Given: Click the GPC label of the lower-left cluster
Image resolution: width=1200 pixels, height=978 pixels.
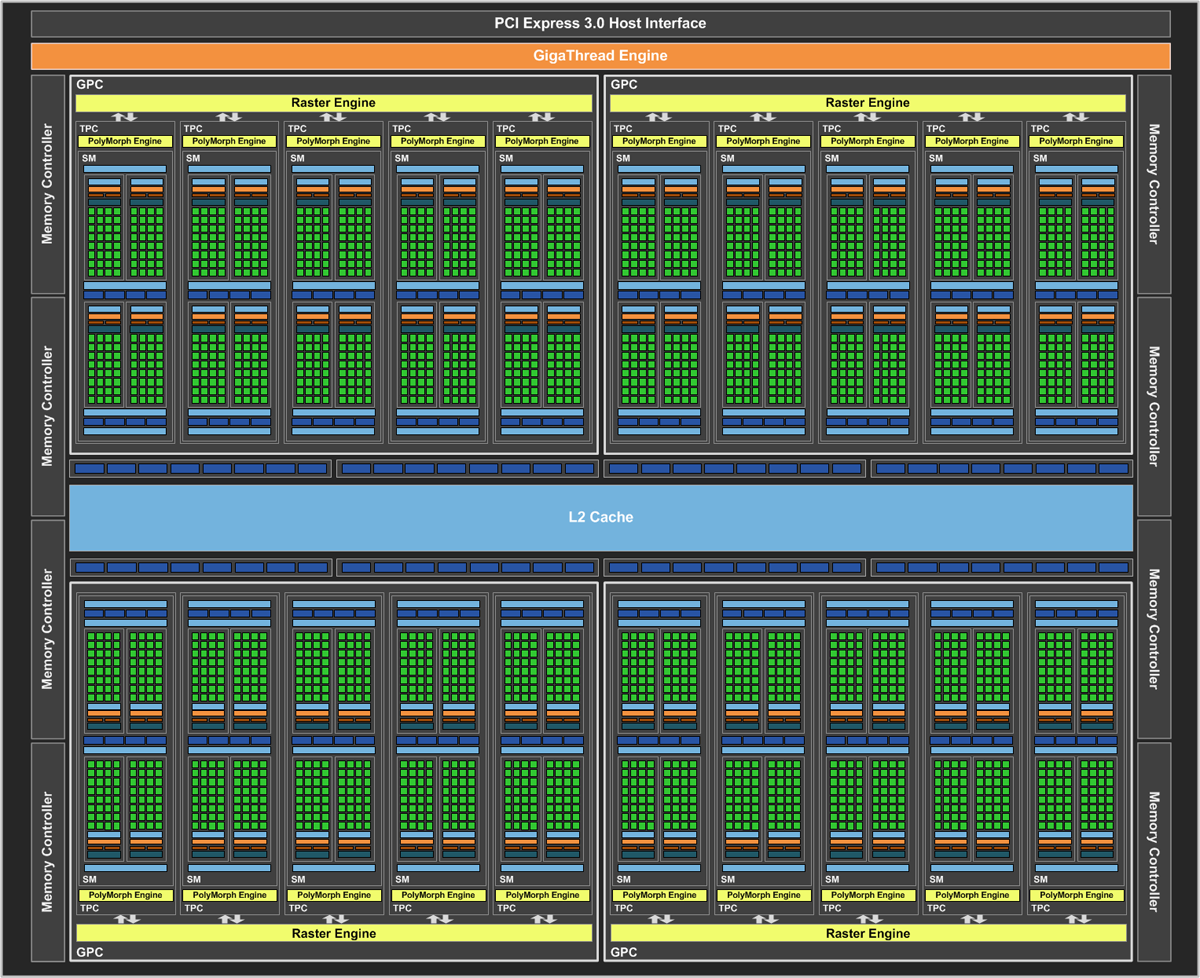Looking at the screenshot, I should pyautogui.click(x=90, y=953).
